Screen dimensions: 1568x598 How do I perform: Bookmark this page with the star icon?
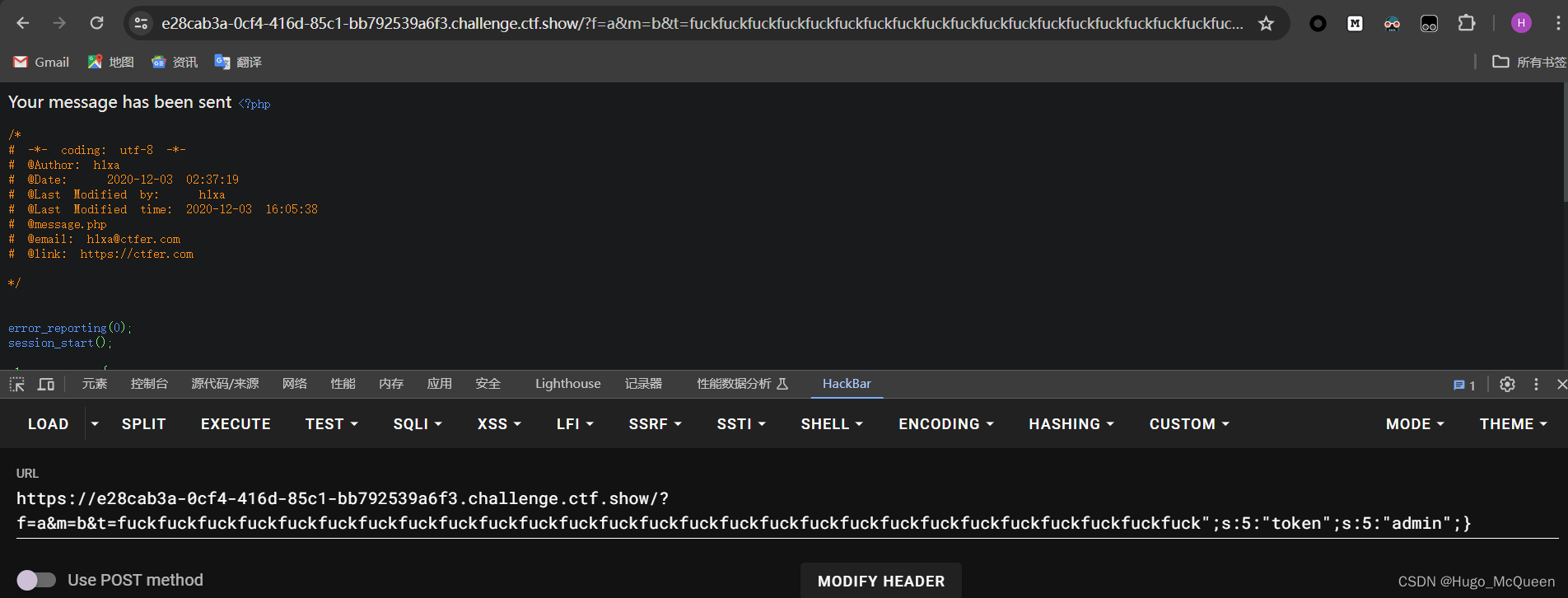pos(1266,23)
